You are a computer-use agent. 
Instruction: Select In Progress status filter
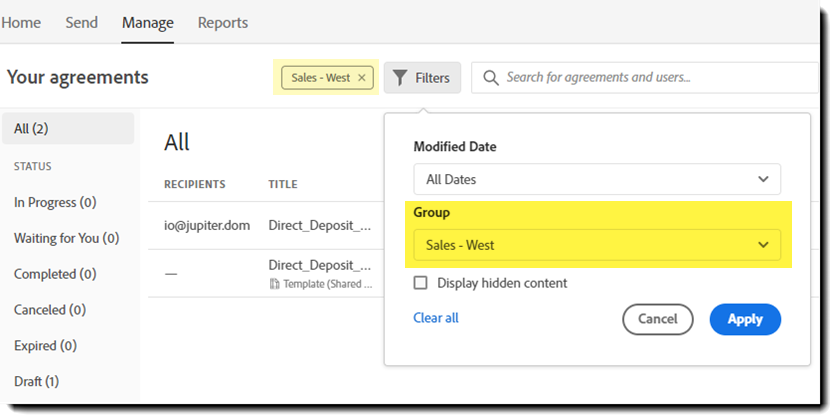(x=55, y=202)
